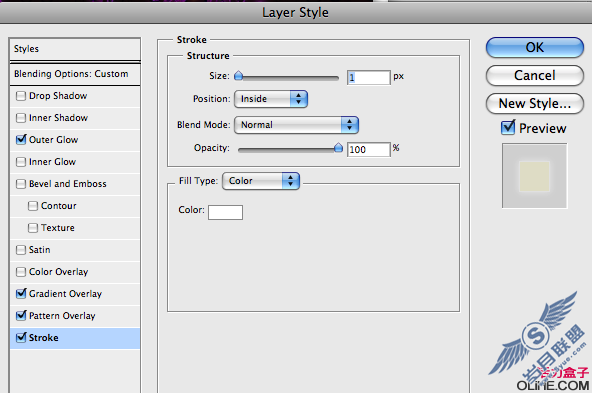This screenshot has height=393, width=592.
Task: Enable the Satin checkbox
Action: [x=21, y=250]
